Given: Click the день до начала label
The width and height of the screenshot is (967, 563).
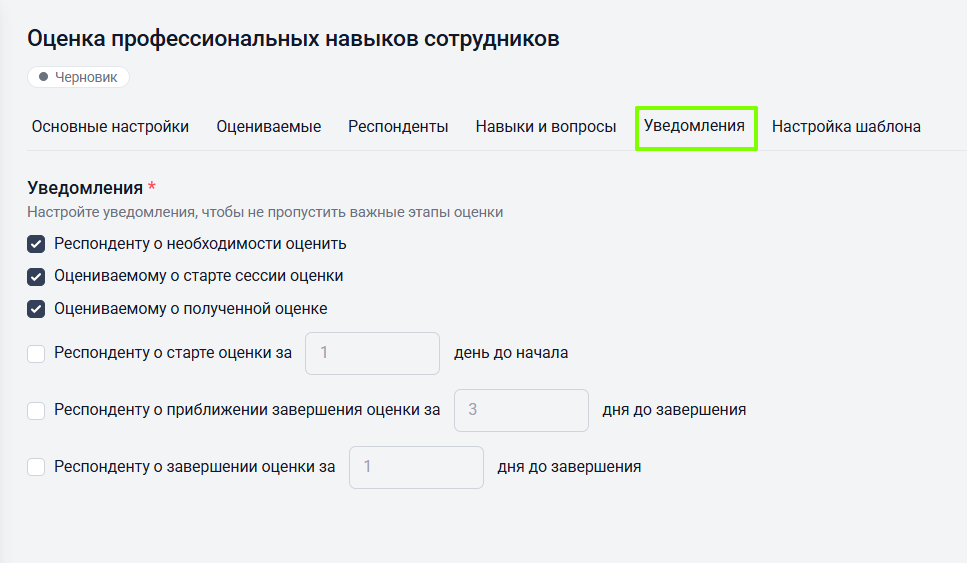Looking at the screenshot, I should pyautogui.click(x=511, y=353).
